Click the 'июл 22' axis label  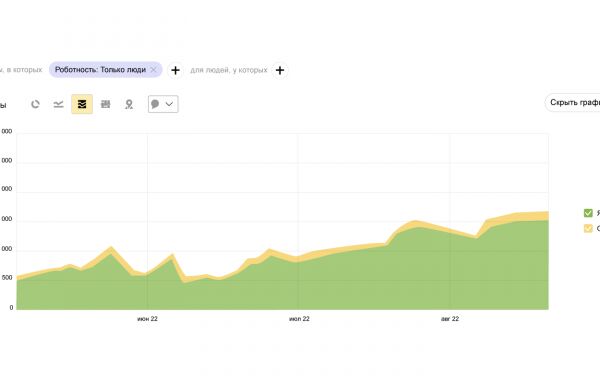pyautogui.click(x=299, y=319)
